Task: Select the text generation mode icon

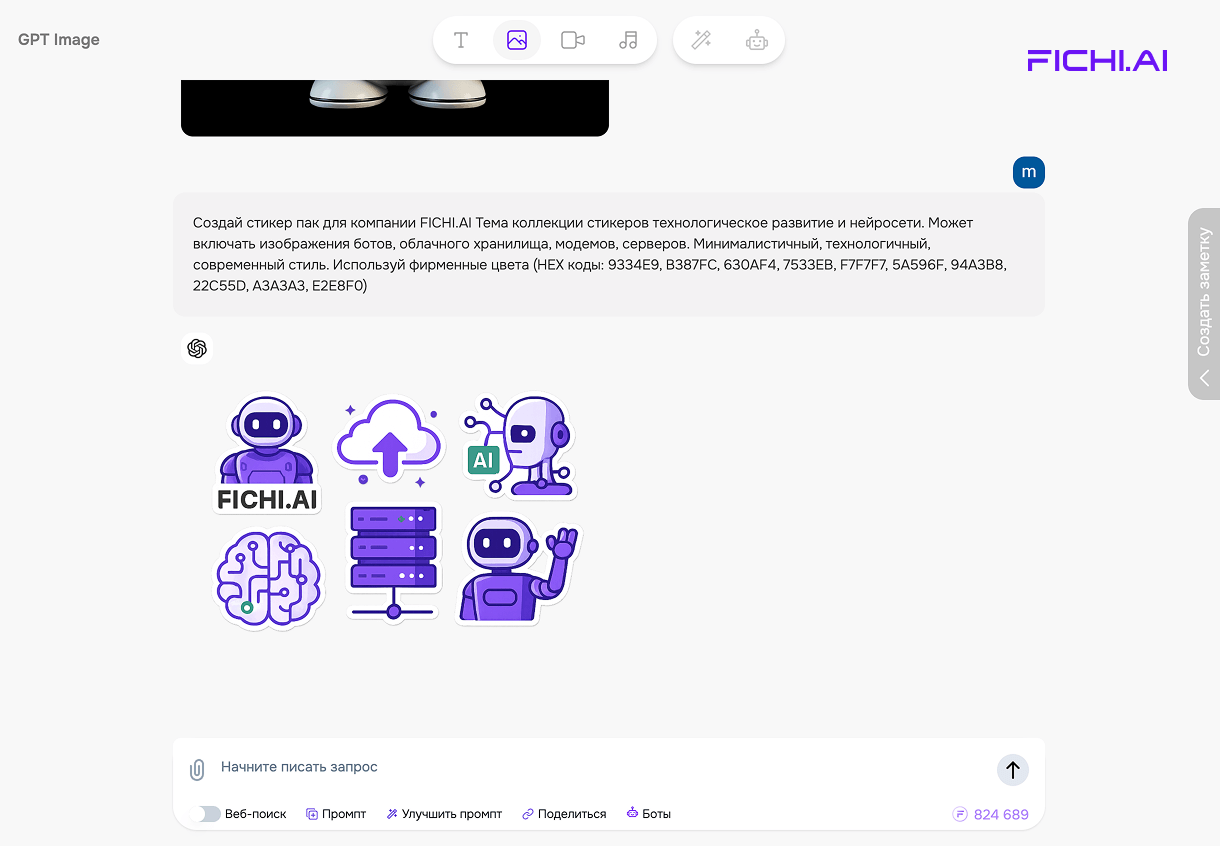Action: tap(461, 40)
